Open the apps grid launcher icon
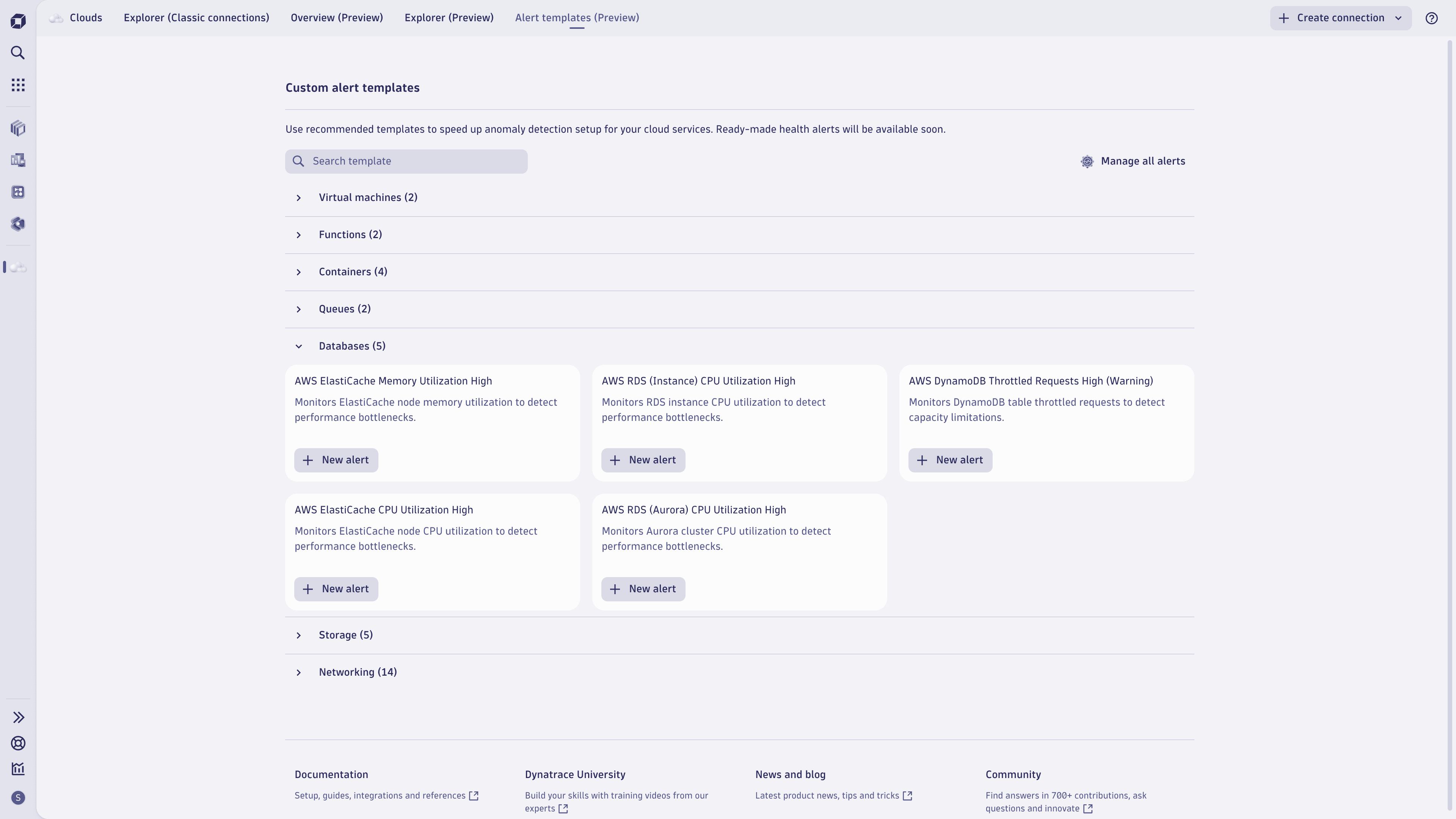 tap(18, 85)
